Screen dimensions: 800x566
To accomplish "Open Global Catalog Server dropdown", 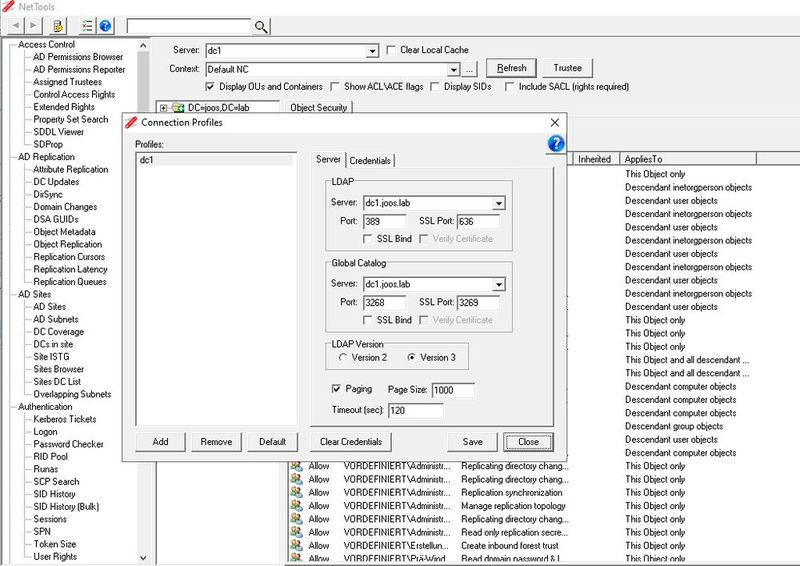I will pyautogui.click(x=498, y=284).
